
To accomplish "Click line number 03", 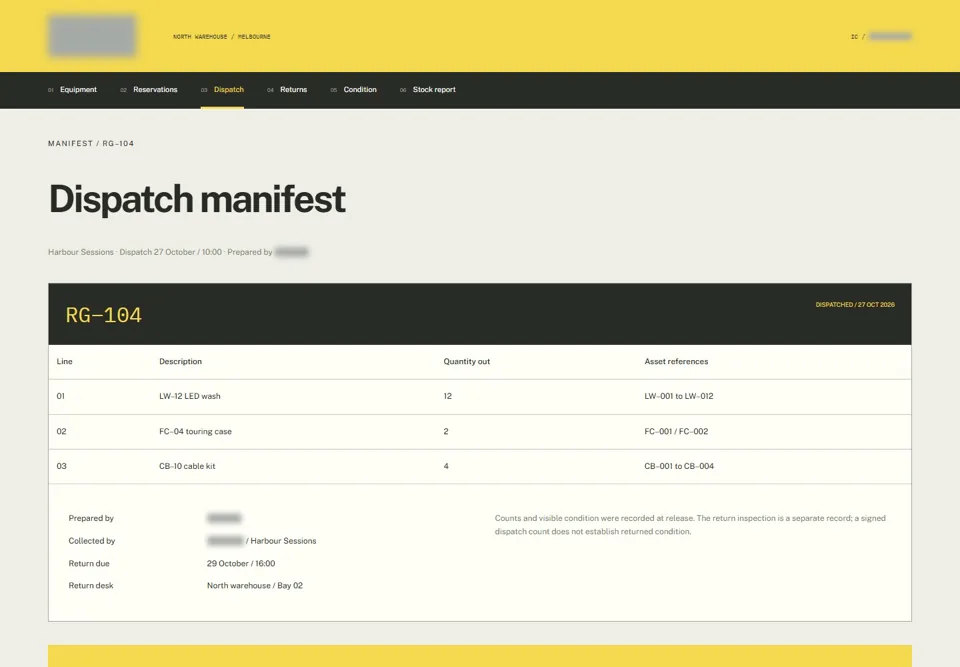I will click(x=61, y=466).
